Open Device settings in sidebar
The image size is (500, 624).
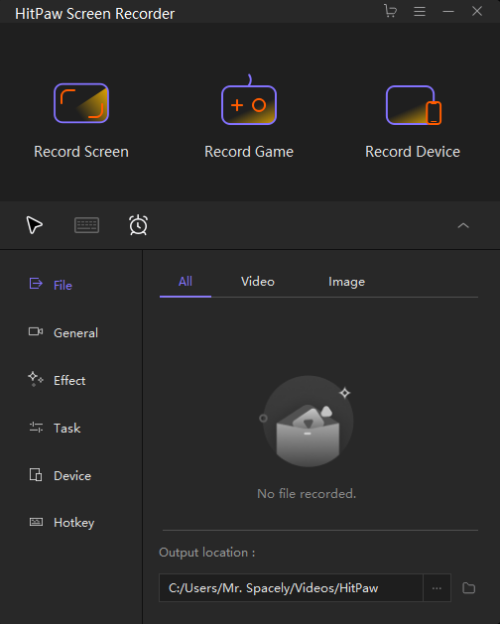tap(60, 476)
